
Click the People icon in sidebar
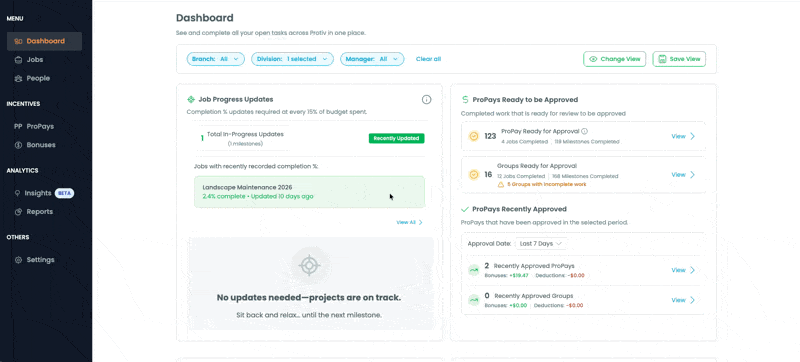point(18,79)
